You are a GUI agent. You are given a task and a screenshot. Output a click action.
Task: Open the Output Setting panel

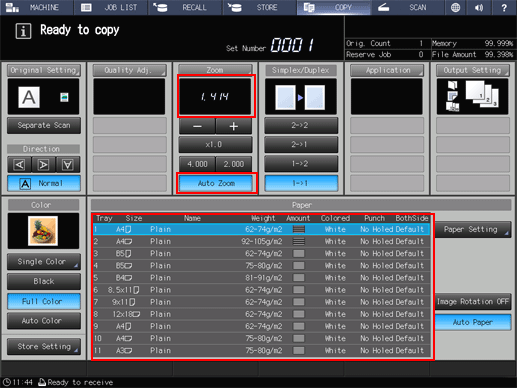click(472, 70)
